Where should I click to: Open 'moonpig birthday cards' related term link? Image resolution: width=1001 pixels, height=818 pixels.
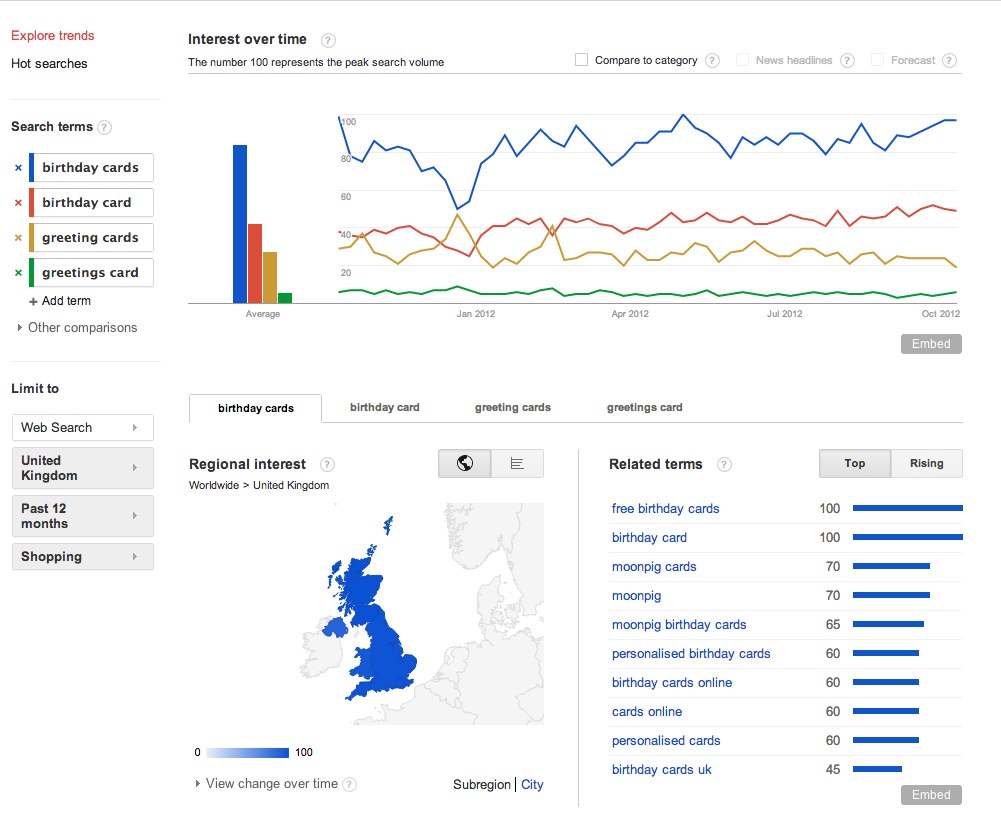click(x=679, y=625)
